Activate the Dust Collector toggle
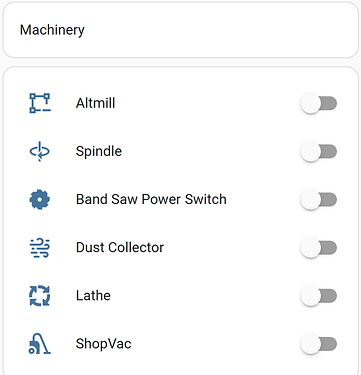The image size is (361, 375). [x=319, y=248]
